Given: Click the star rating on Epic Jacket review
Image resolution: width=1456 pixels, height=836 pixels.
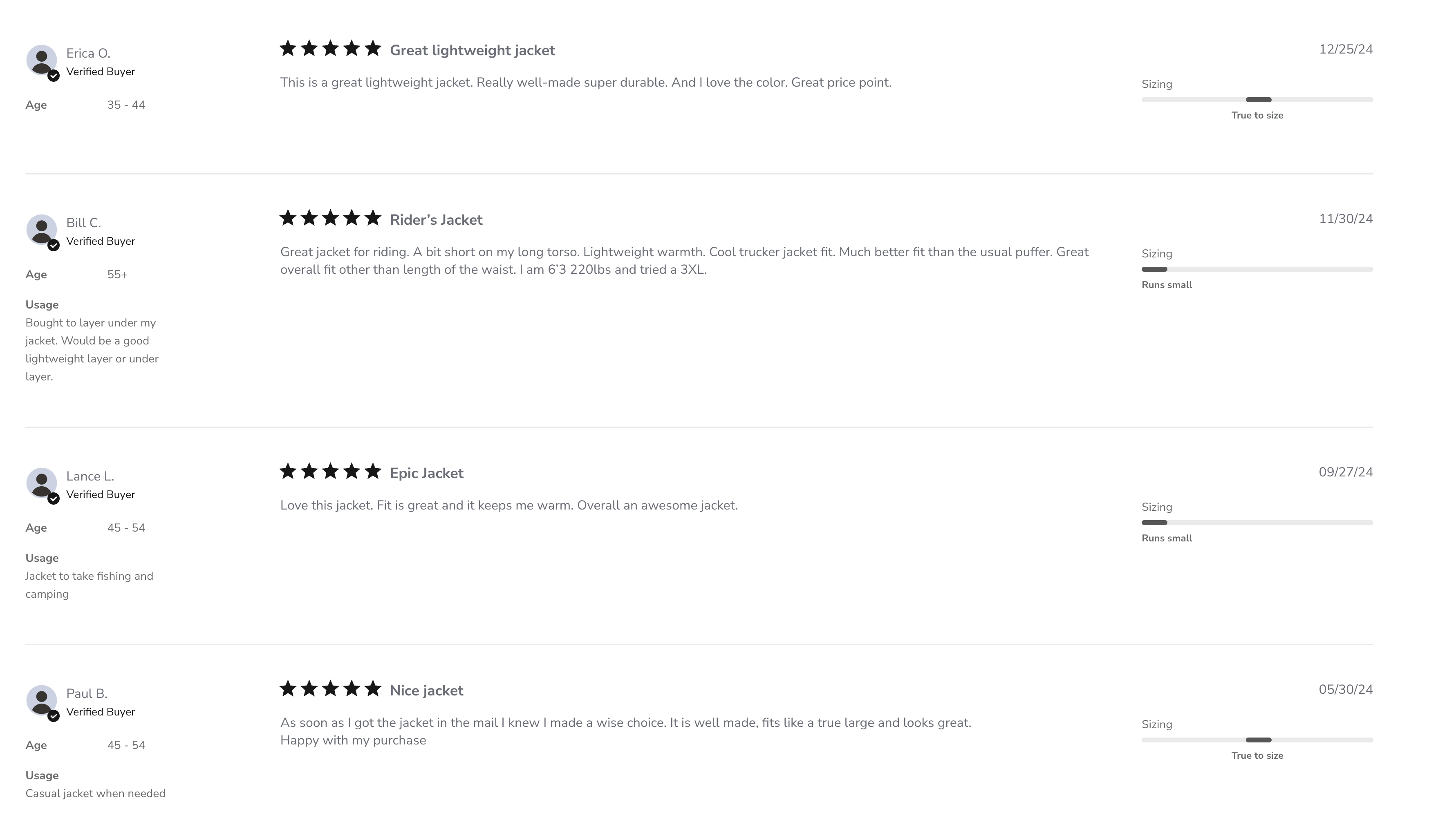Looking at the screenshot, I should [330, 472].
